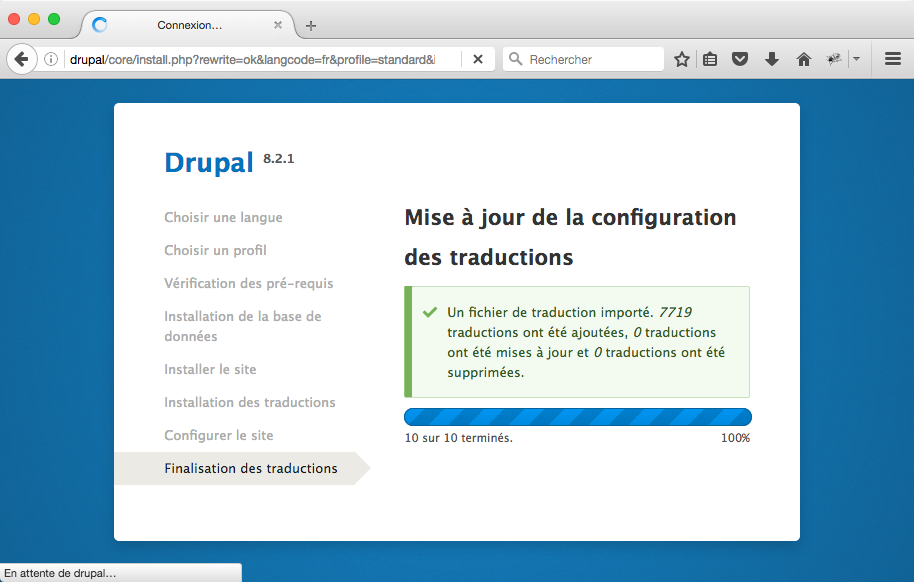Close the Connexion… tab
The width and height of the screenshot is (914, 582).
pos(278,25)
